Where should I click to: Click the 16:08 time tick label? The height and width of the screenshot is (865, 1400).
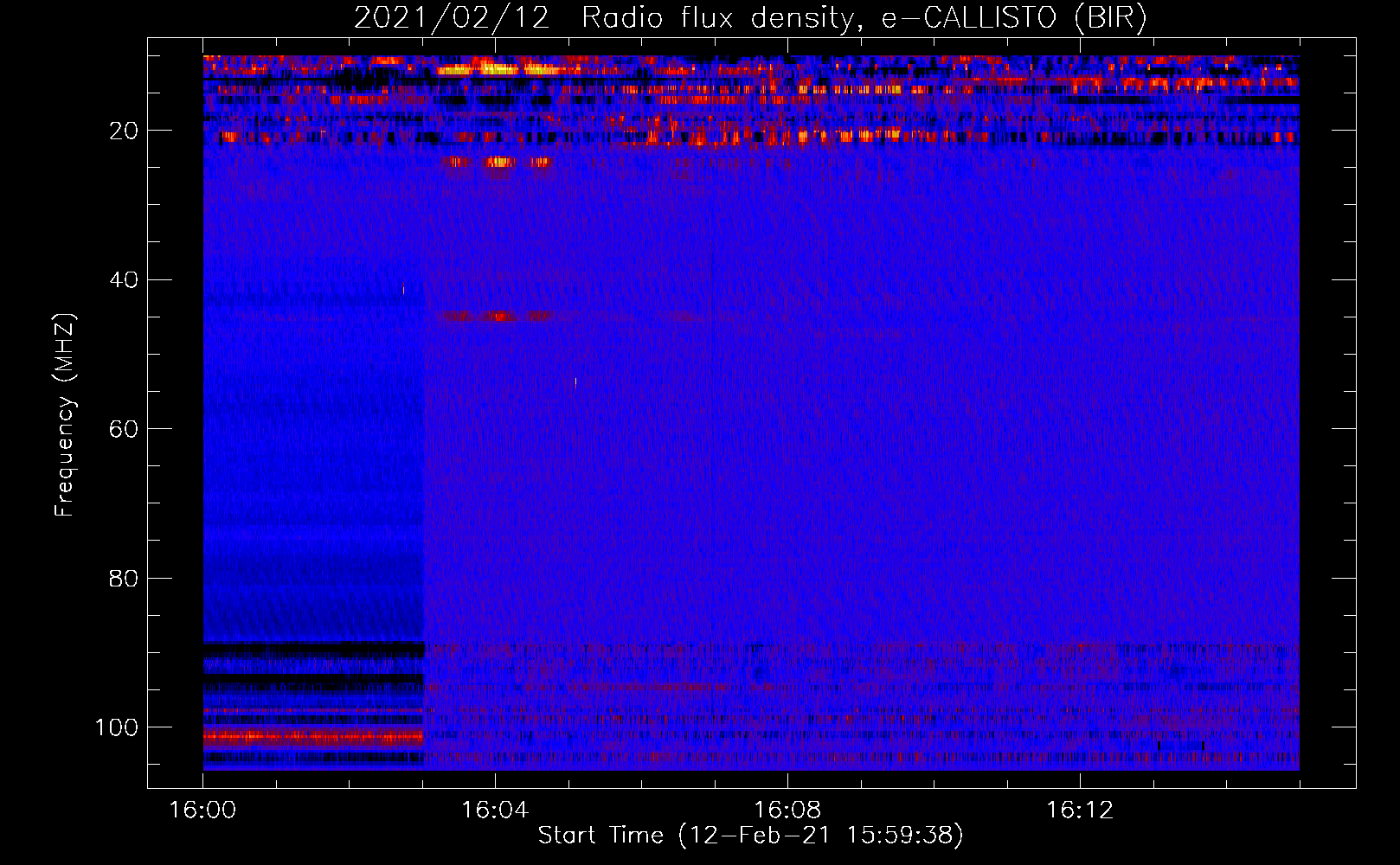click(x=787, y=811)
